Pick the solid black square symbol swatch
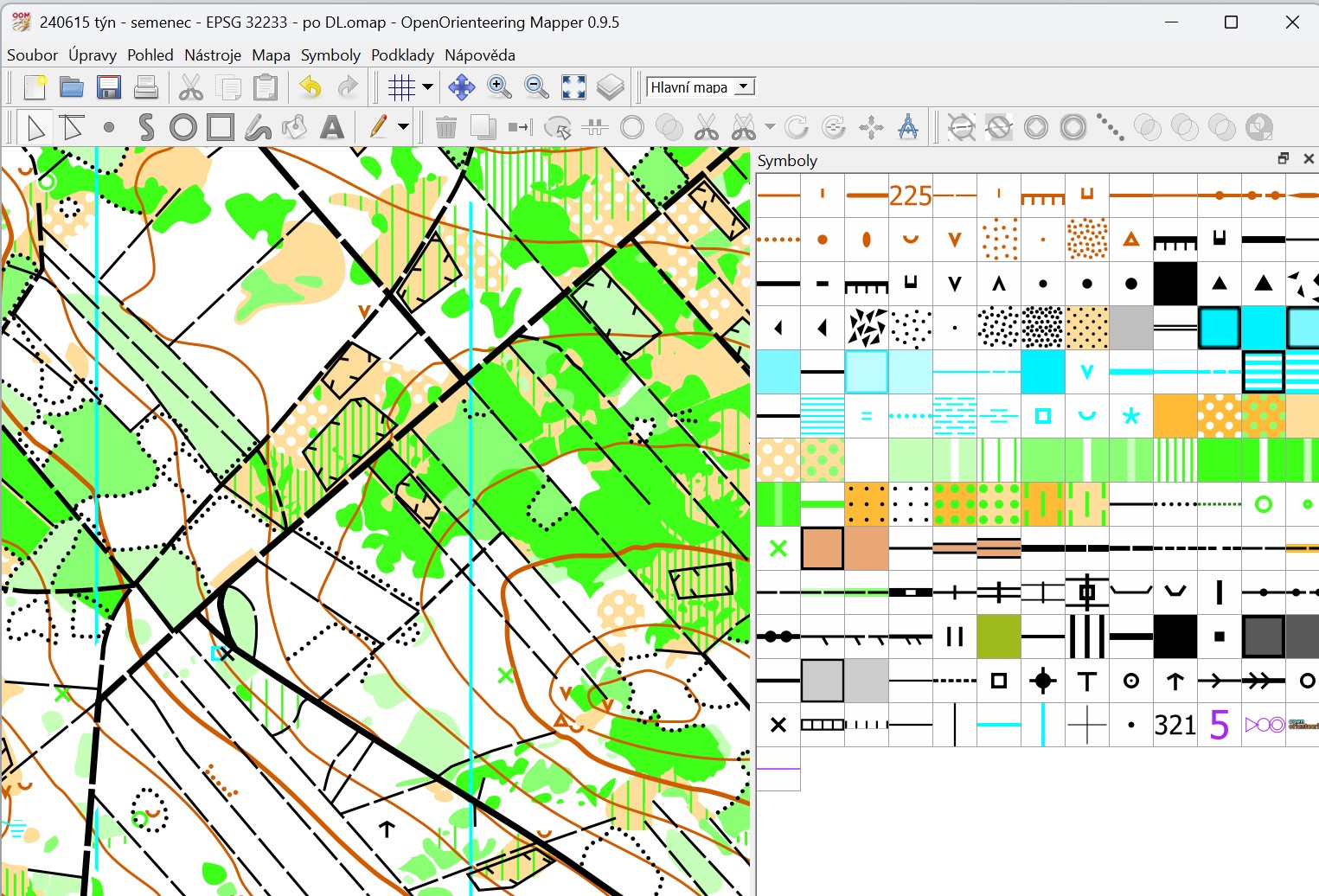The height and width of the screenshot is (896, 1319). pyautogui.click(x=1175, y=284)
